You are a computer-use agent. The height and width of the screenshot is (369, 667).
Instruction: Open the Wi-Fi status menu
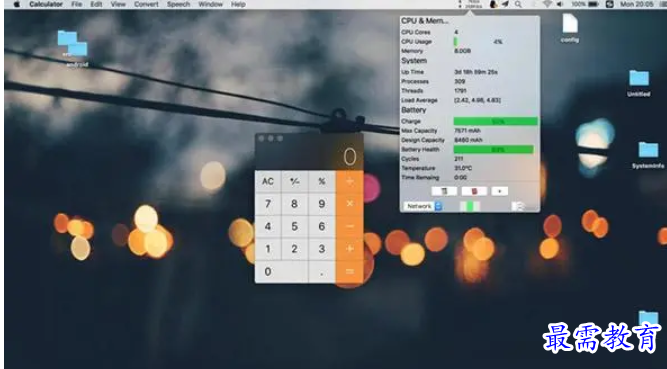pos(547,4)
